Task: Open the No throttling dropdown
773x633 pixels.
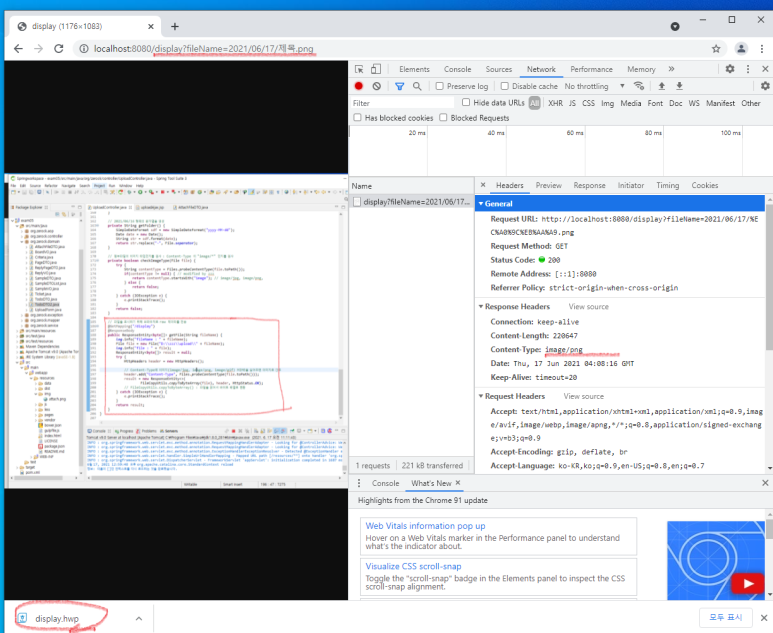Action: tap(595, 86)
